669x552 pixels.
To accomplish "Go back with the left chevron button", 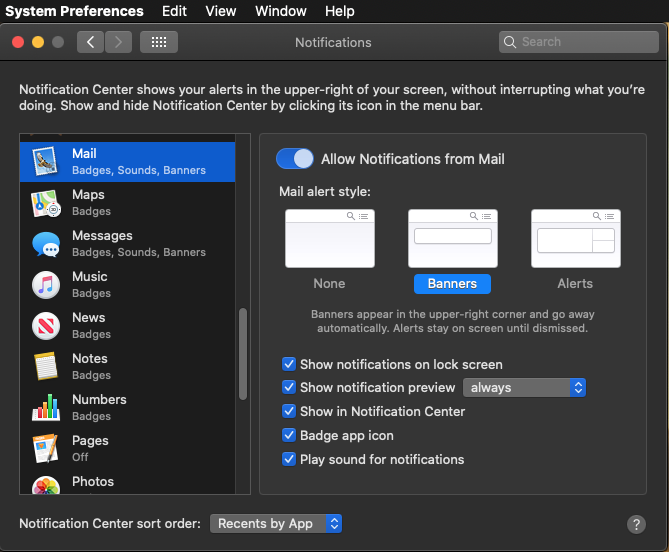I will pos(90,42).
